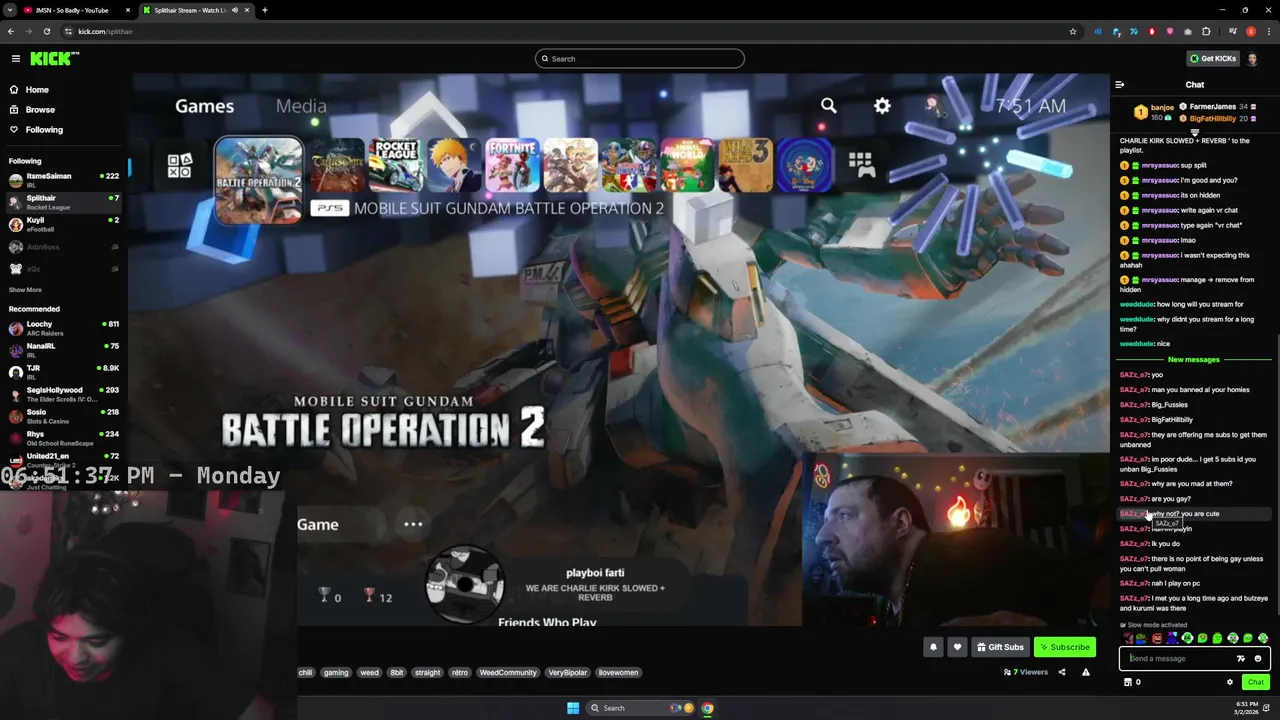
Task: Open Browse in the sidebar
Action: point(40,110)
